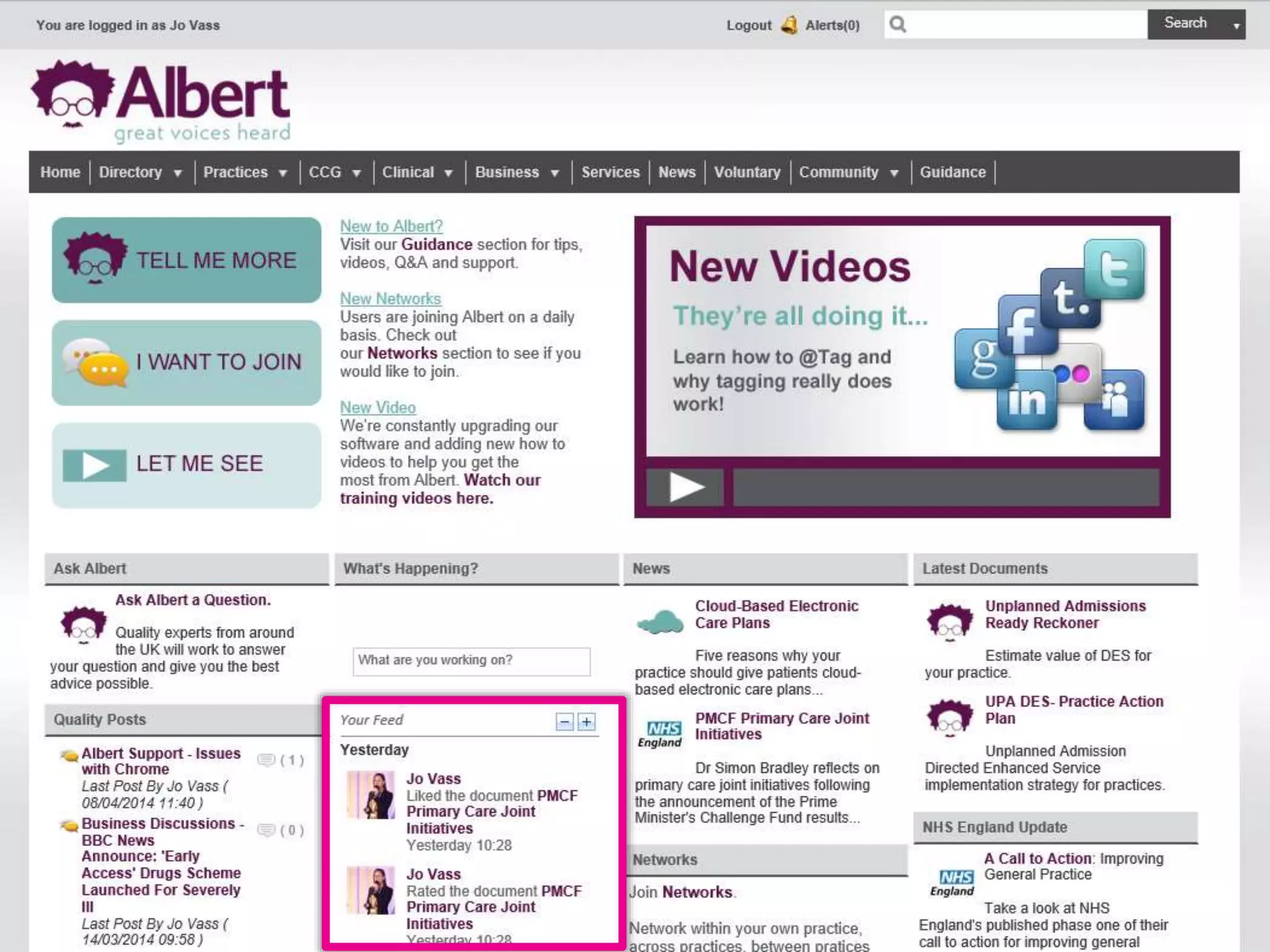Open the Guidance menu item
Screen dimensions: 1270x952
point(952,172)
